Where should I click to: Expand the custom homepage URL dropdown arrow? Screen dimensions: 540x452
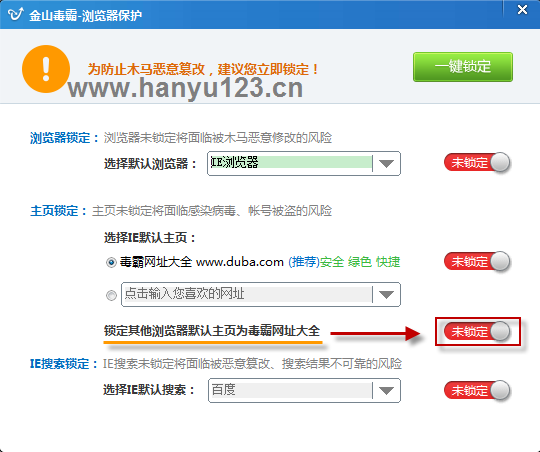coord(386,295)
